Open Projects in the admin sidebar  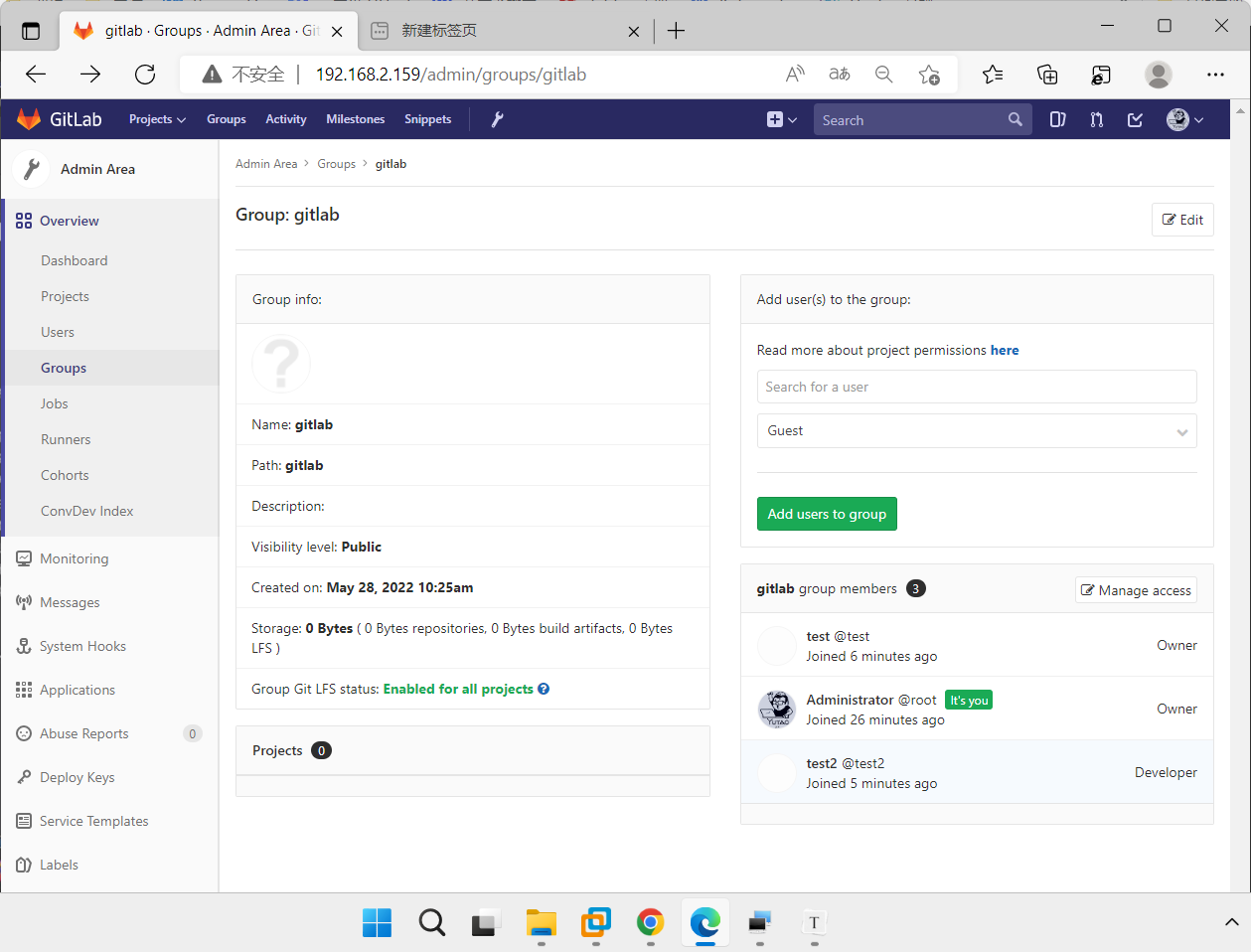tap(65, 296)
